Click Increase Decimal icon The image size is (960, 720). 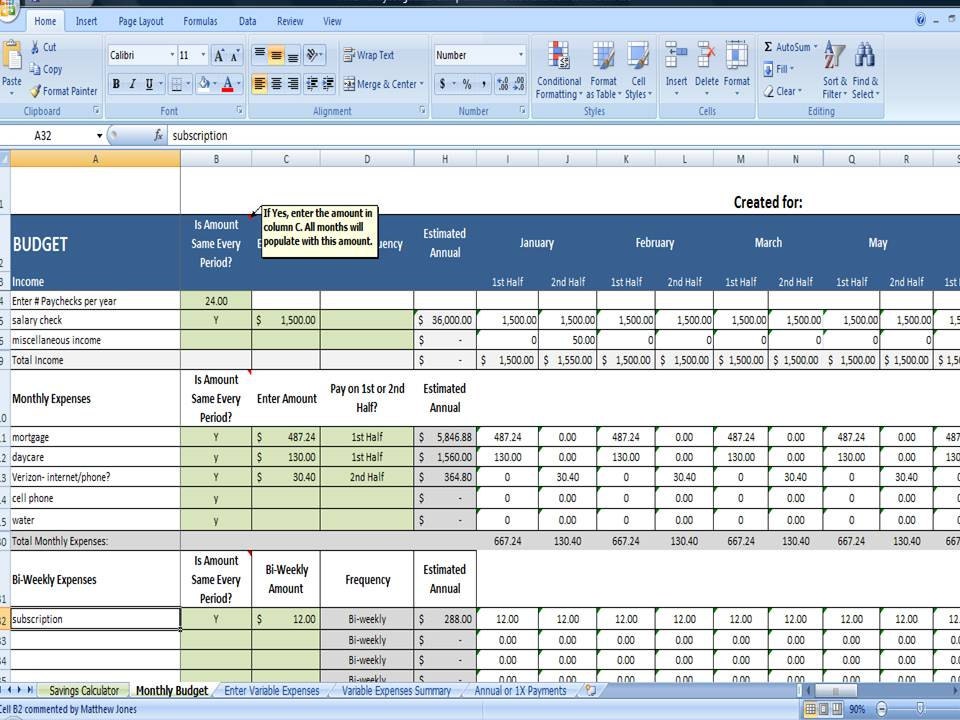pos(502,84)
